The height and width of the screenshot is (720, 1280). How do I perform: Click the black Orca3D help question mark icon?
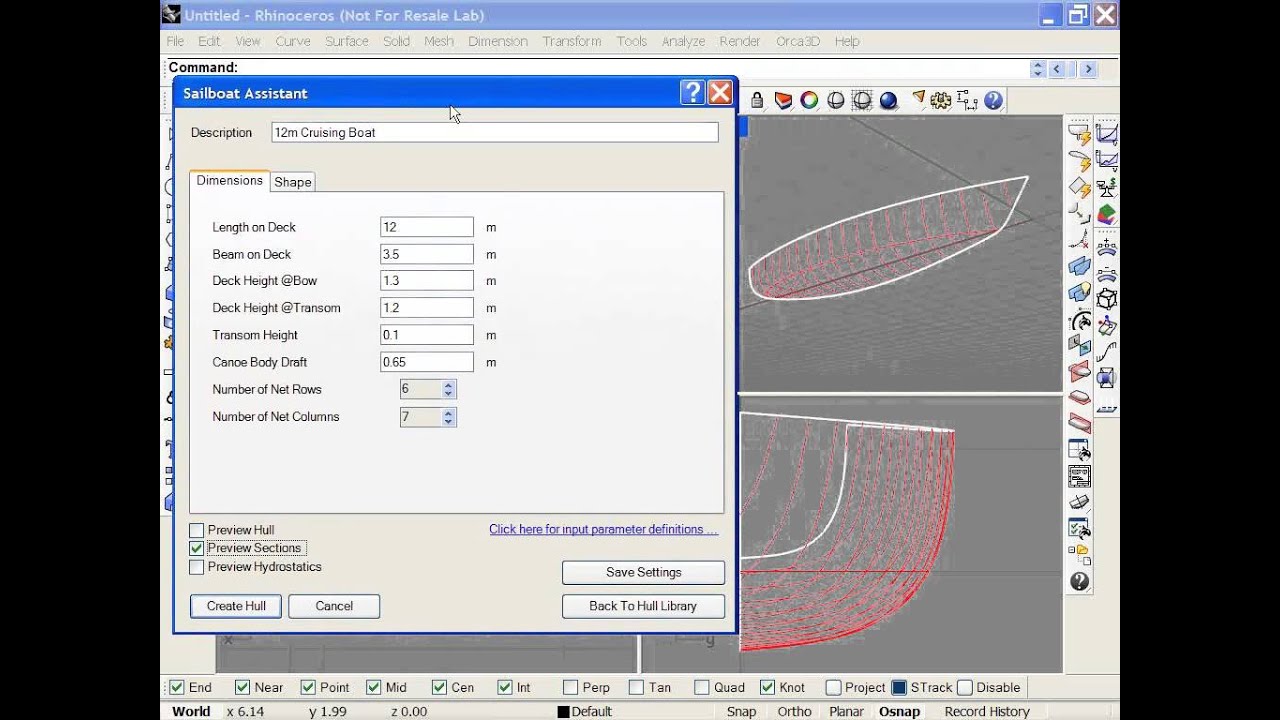coord(1079,581)
